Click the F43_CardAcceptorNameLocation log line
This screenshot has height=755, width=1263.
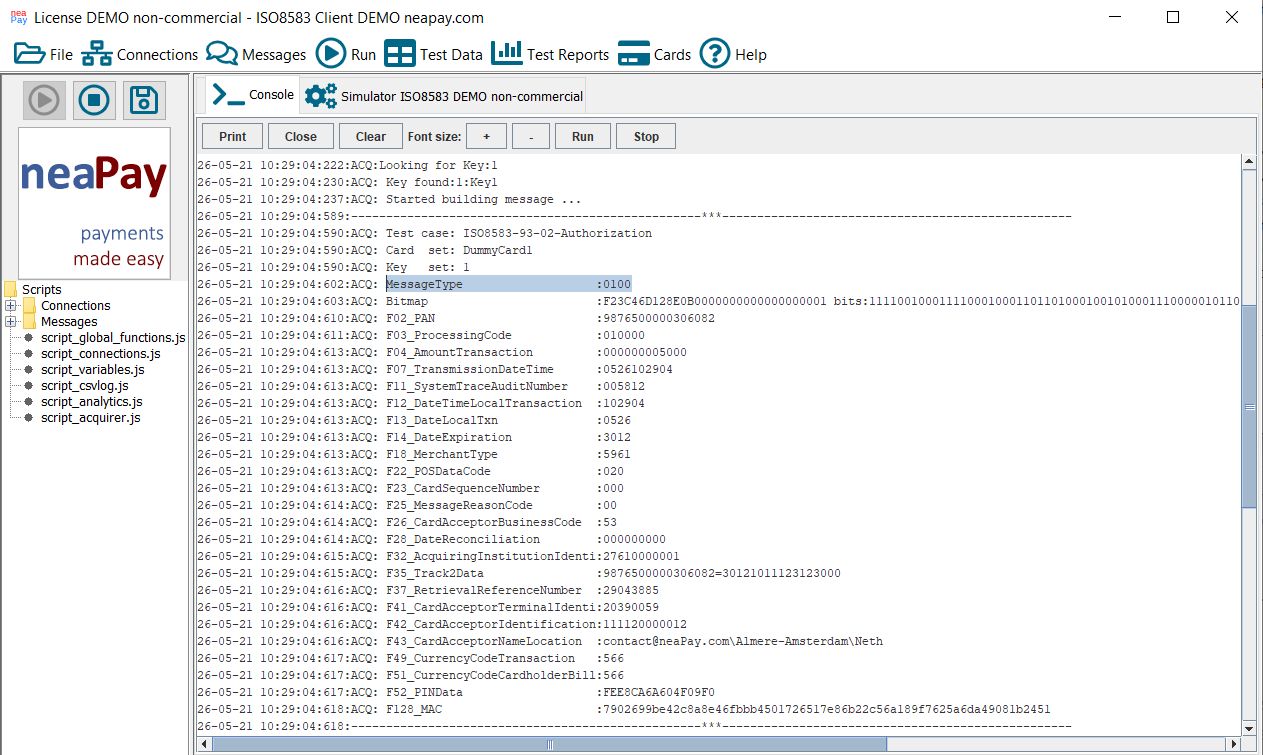tap(540, 641)
